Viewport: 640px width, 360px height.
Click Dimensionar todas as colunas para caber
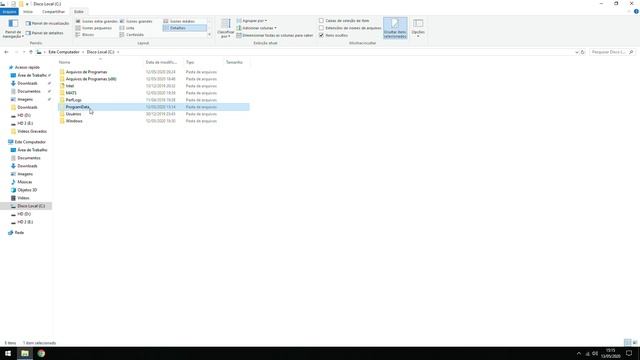pyautogui.click(x=275, y=36)
